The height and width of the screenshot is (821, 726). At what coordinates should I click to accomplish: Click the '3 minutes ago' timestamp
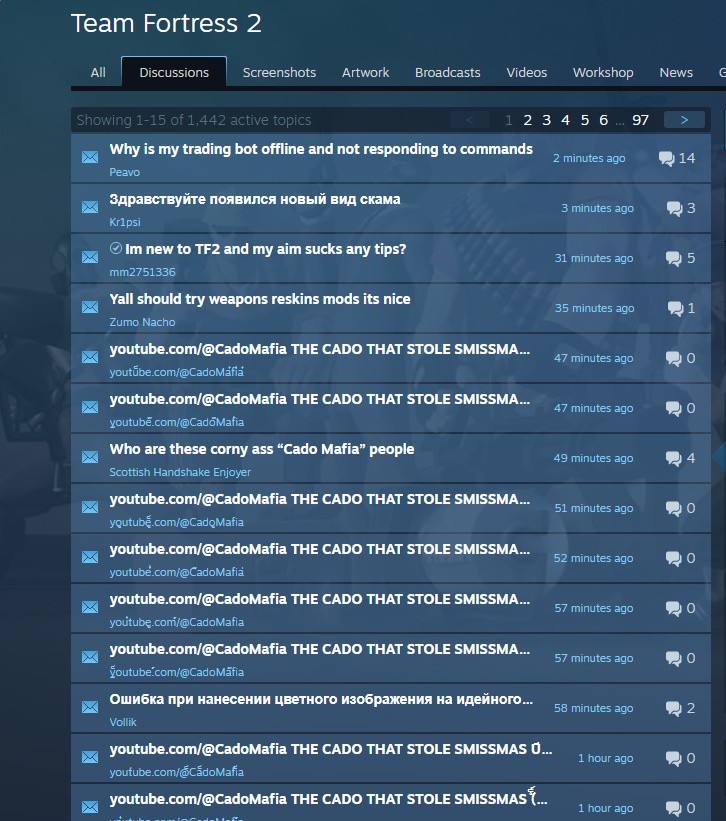pyautogui.click(x=597, y=208)
